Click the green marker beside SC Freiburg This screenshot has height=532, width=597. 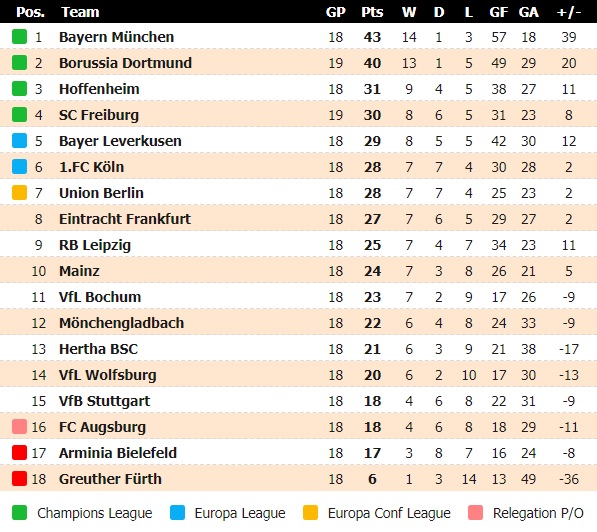coord(19,115)
